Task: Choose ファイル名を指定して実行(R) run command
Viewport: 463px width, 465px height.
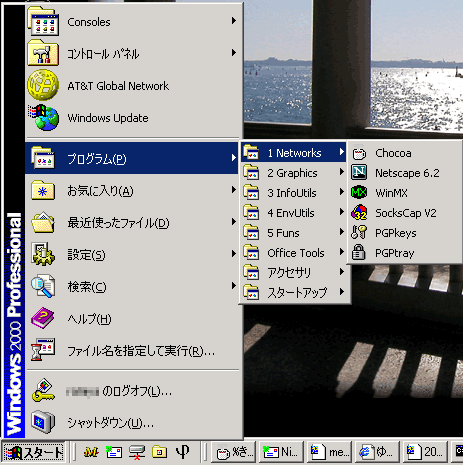Action: pos(132,350)
